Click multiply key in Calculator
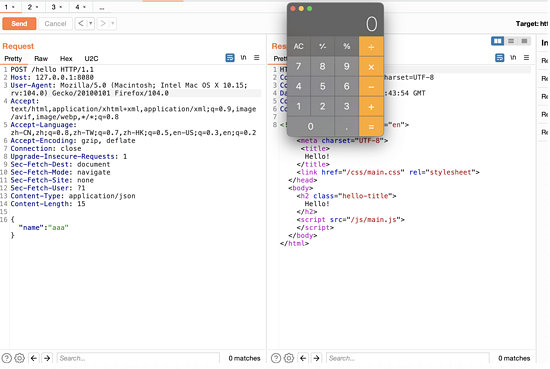 point(371,67)
